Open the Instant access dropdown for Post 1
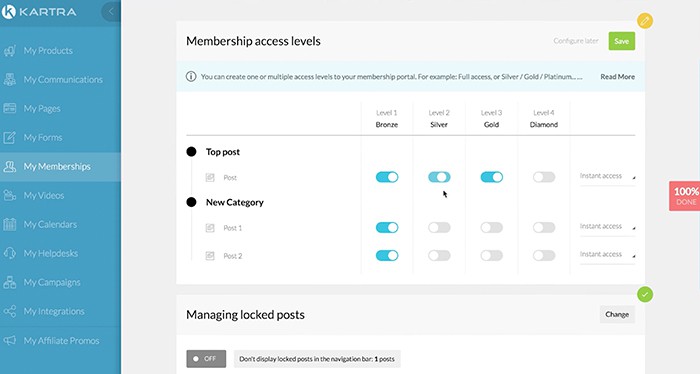This screenshot has height=374, width=700. coord(607,227)
